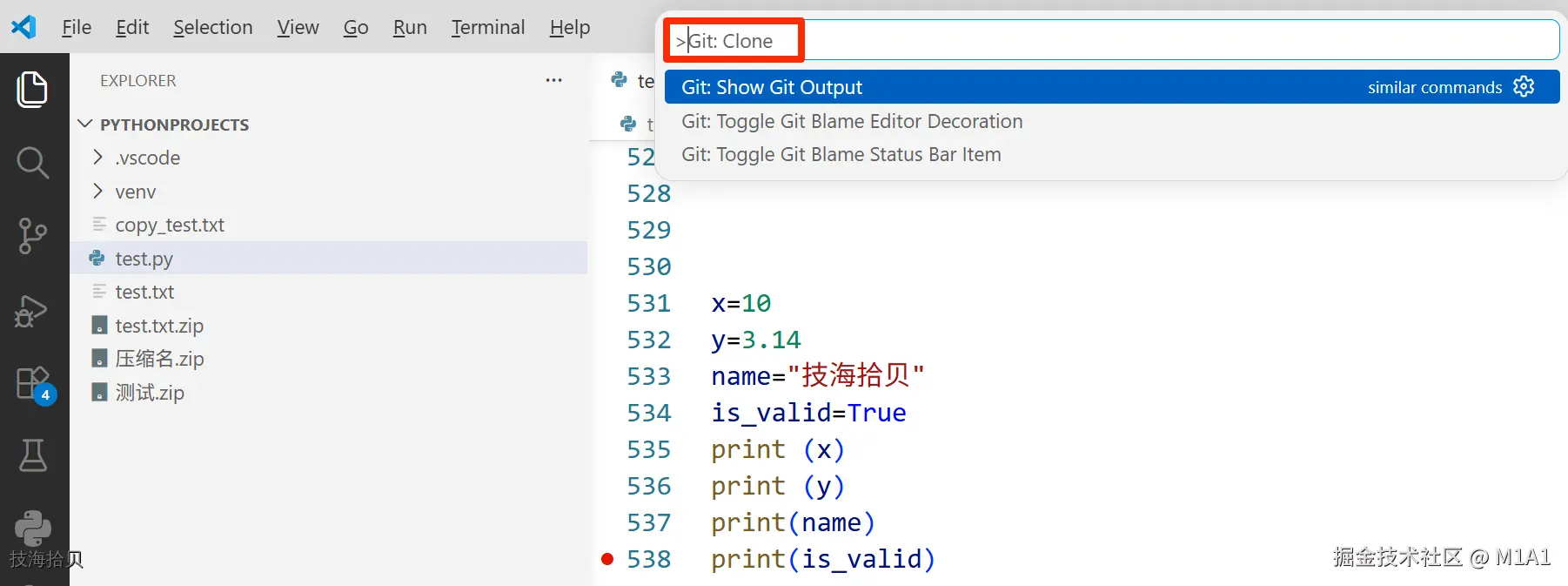Open the Python view icon

coord(33,528)
